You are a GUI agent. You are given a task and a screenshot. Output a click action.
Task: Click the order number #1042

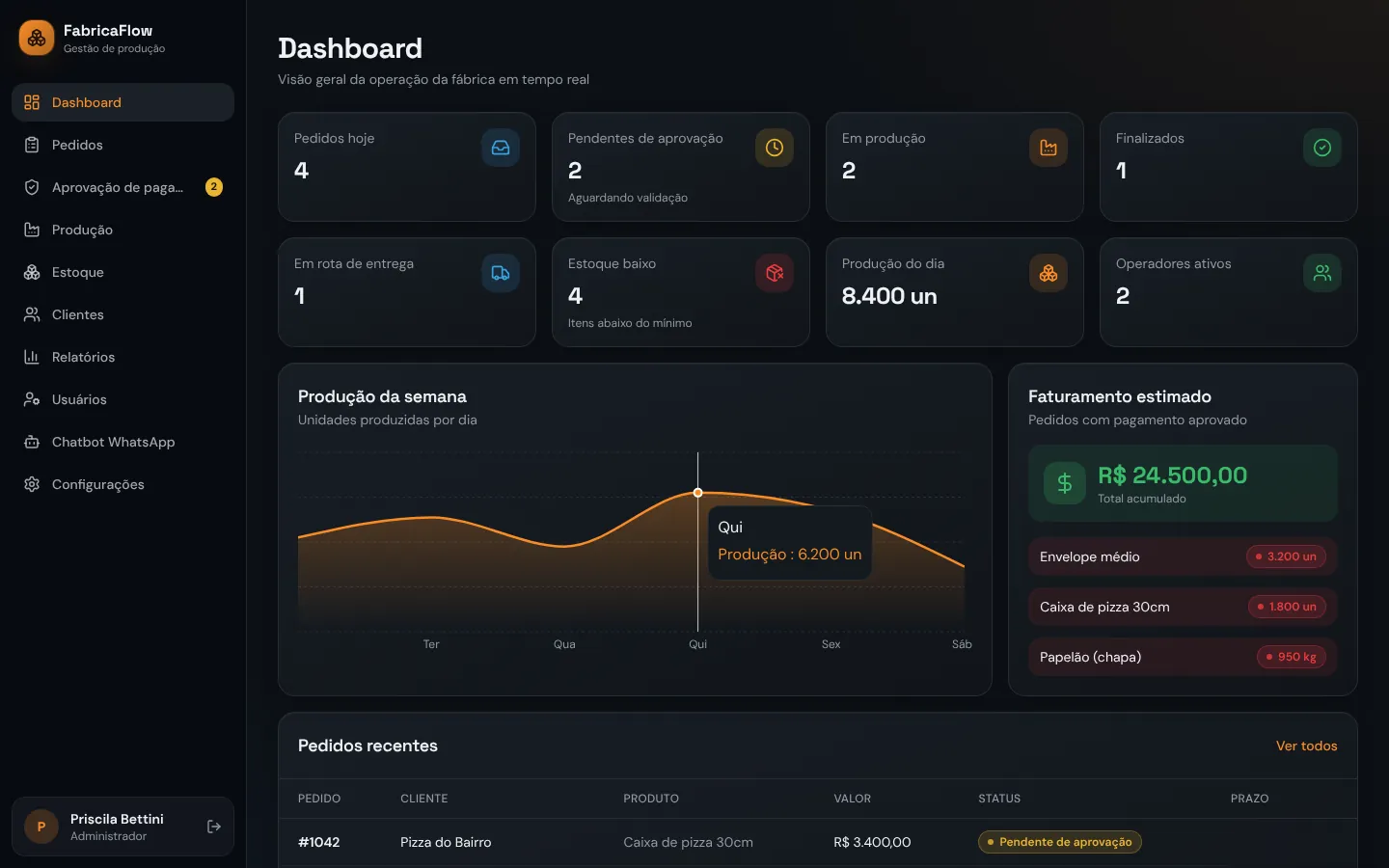319,842
